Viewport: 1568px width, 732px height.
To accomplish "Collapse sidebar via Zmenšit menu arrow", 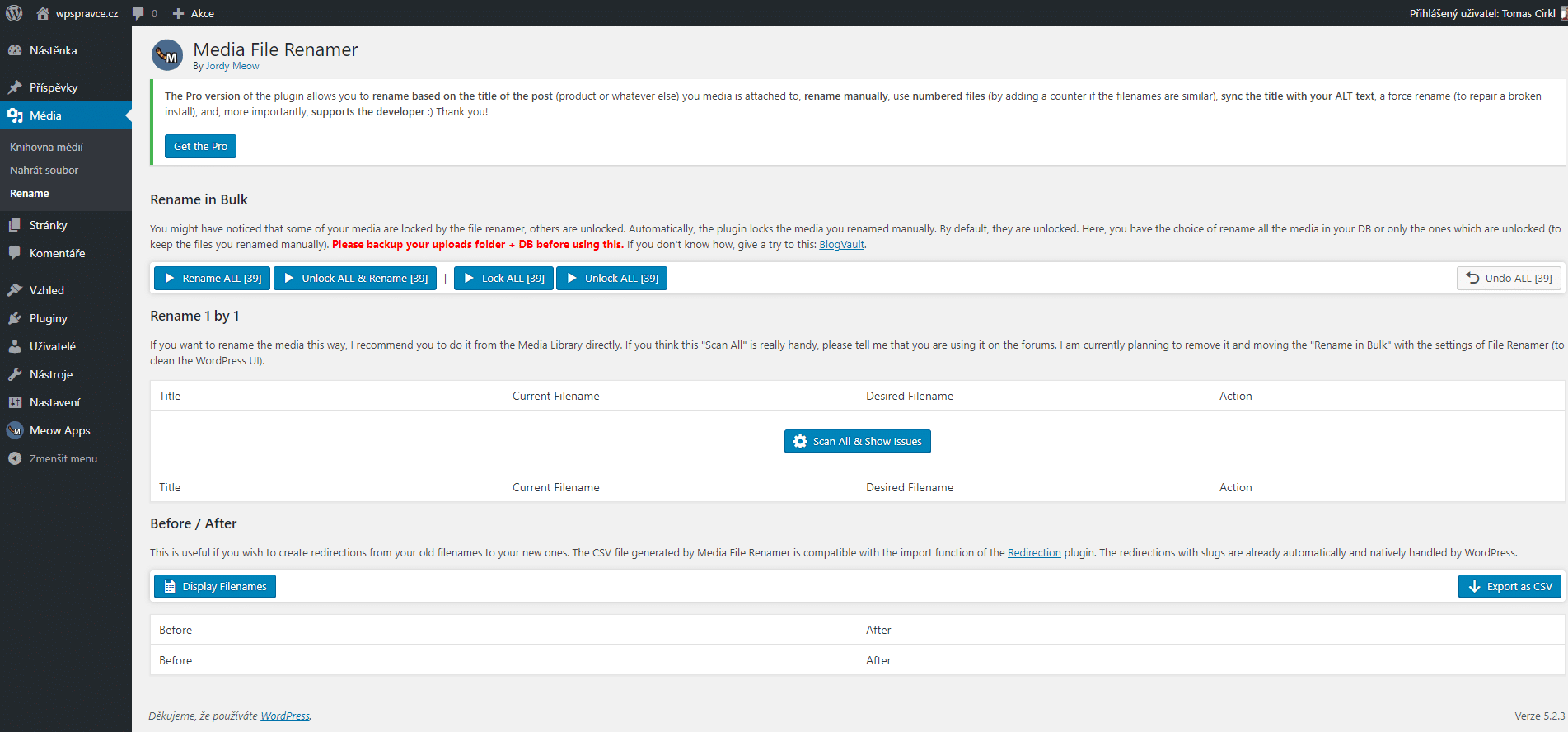I will click(x=15, y=458).
